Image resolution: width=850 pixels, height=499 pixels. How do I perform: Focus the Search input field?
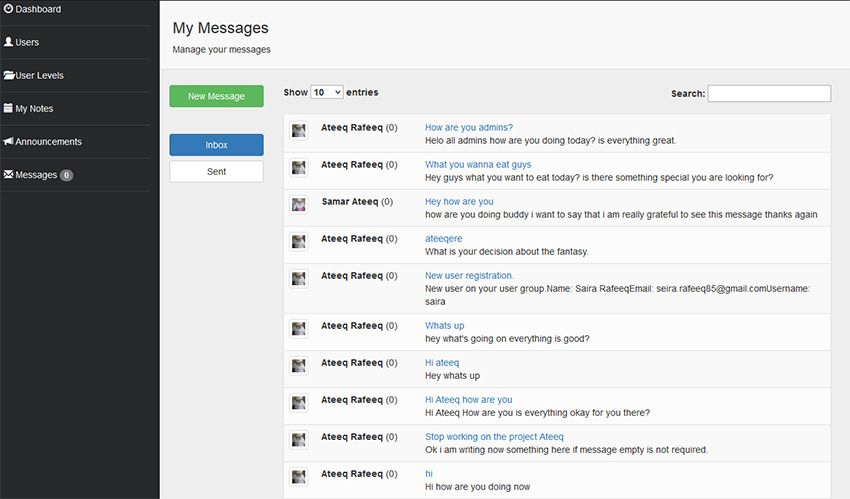coord(768,93)
